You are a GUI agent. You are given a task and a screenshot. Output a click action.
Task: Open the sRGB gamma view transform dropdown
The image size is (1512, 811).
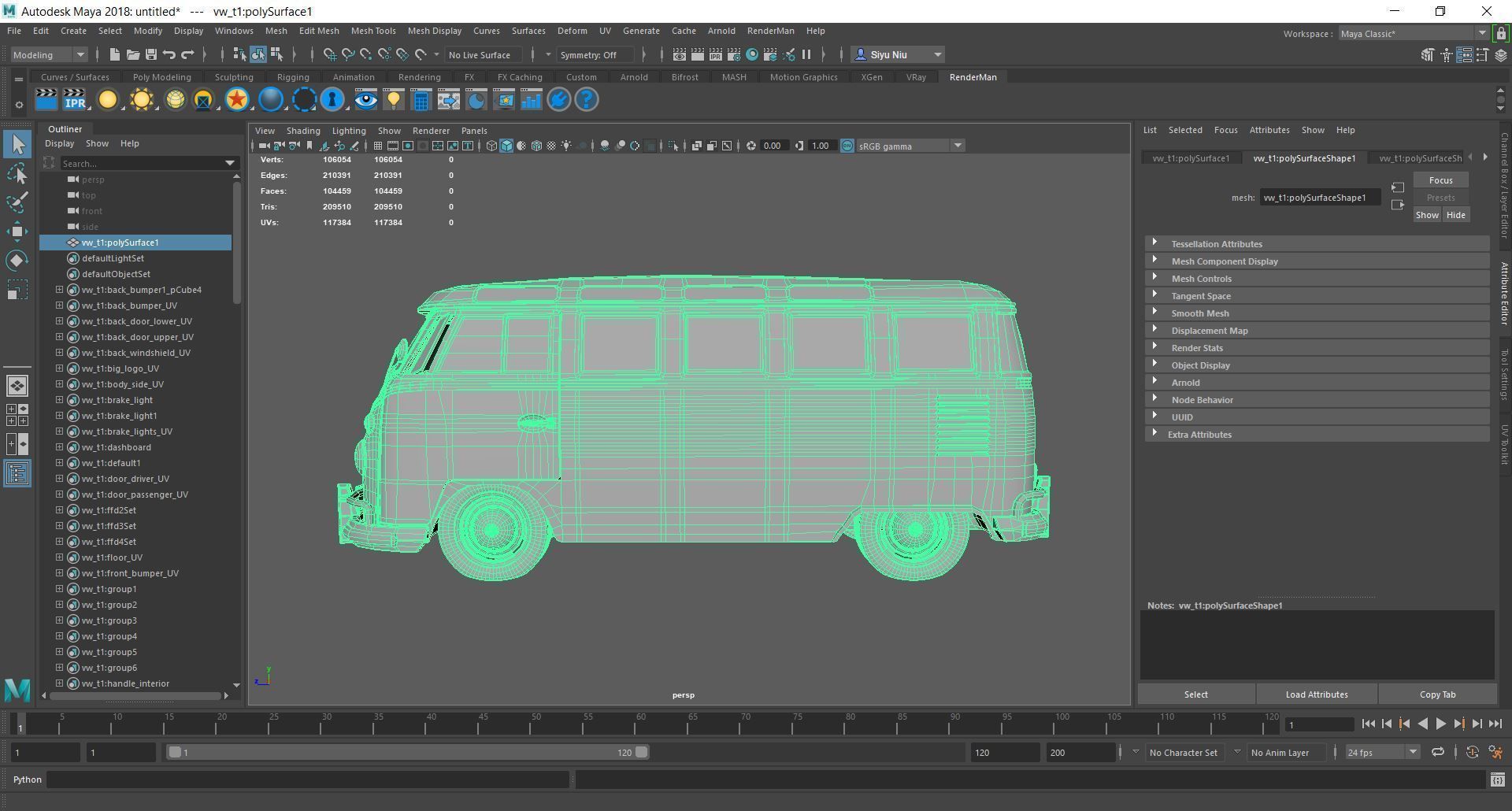(910, 146)
